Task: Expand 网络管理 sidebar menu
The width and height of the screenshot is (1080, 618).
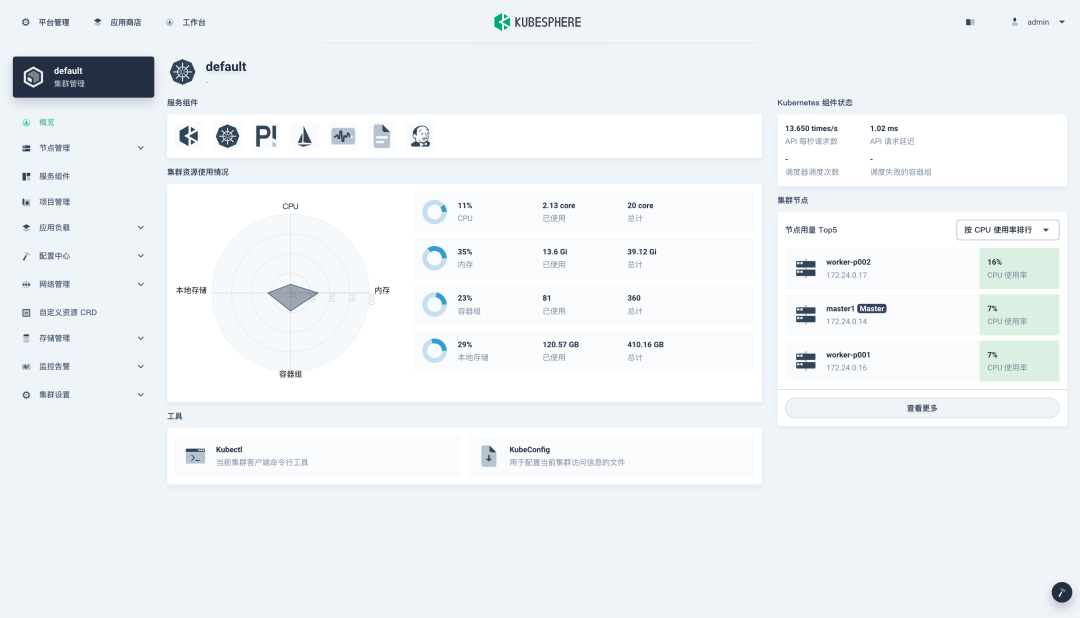Action: [141, 284]
